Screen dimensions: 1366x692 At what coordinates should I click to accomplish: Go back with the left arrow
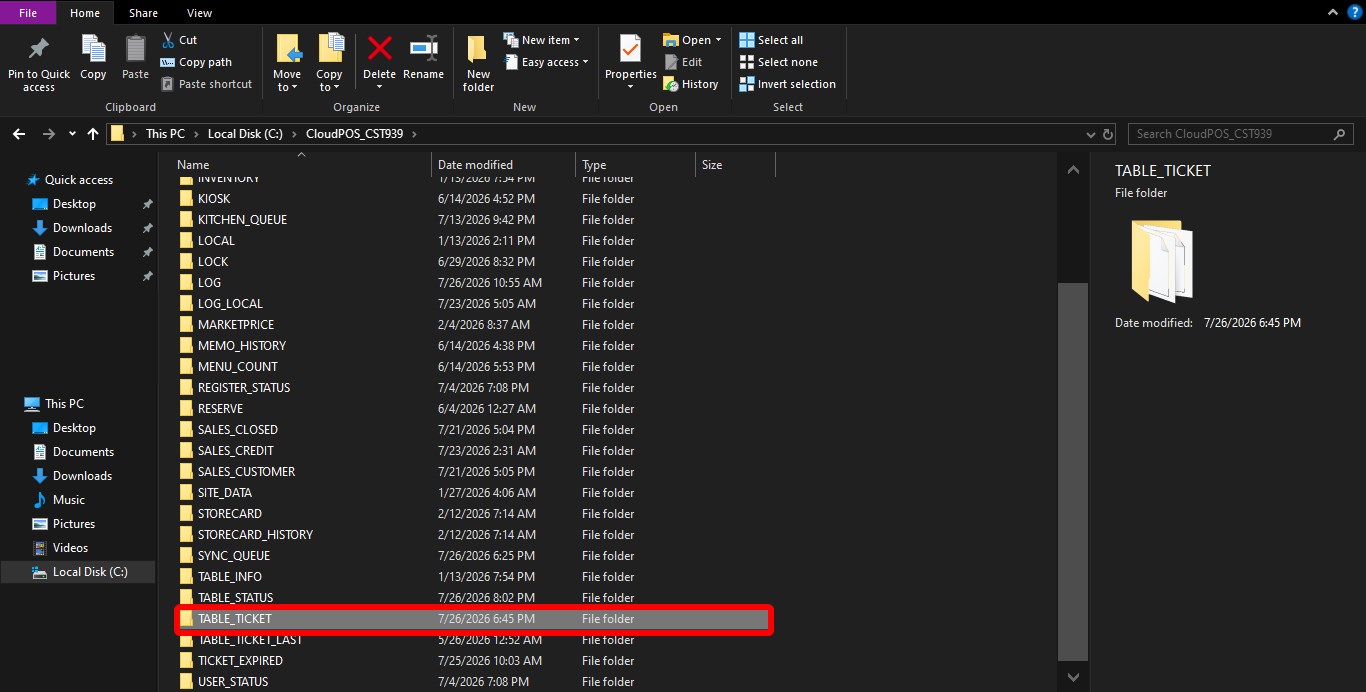19,133
